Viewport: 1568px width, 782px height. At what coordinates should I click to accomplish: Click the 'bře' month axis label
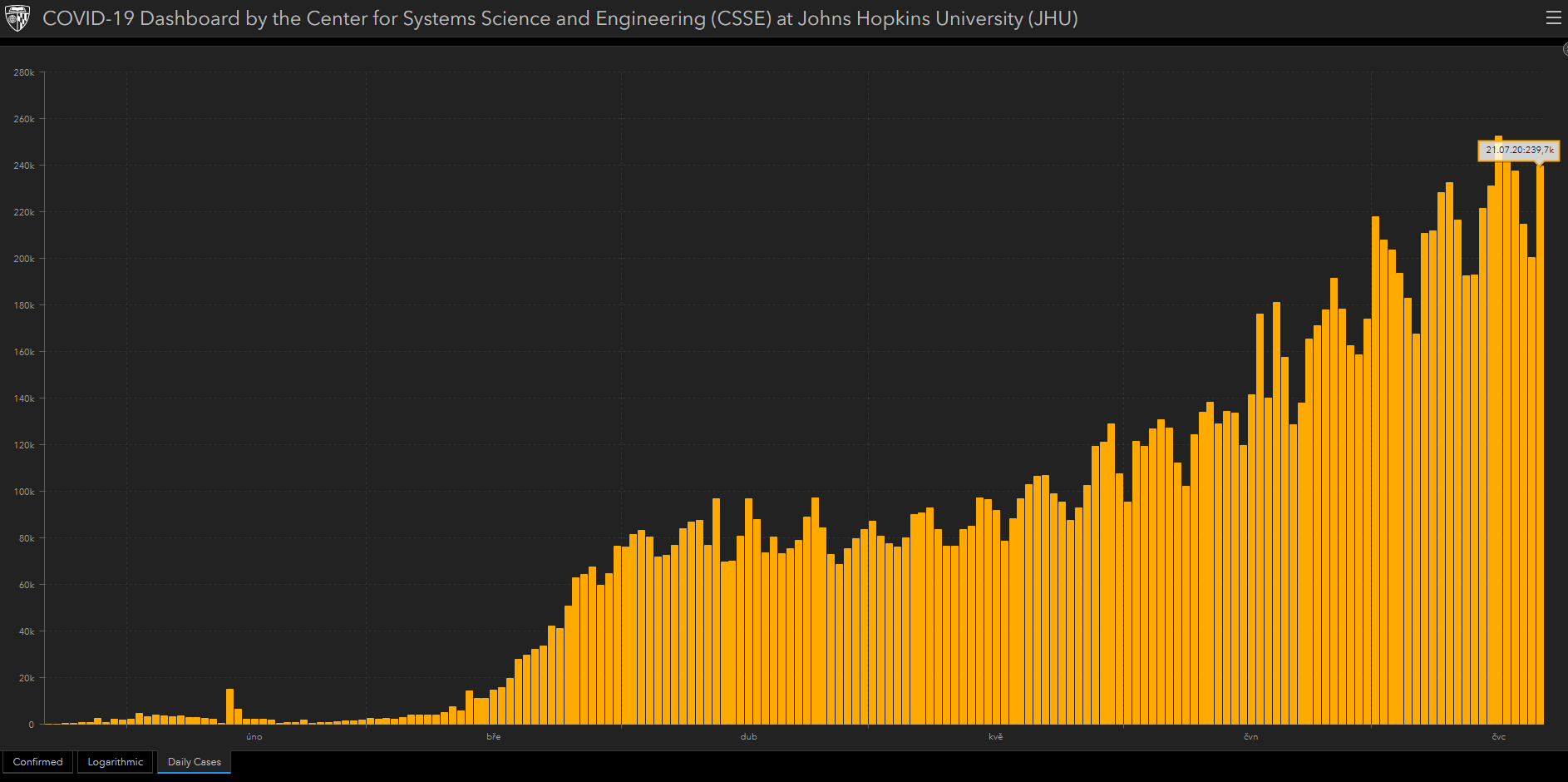(x=494, y=737)
